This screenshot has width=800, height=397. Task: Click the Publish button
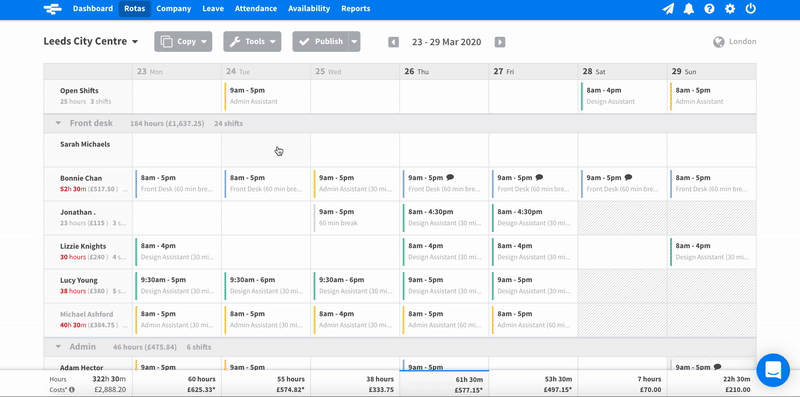coord(321,42)
